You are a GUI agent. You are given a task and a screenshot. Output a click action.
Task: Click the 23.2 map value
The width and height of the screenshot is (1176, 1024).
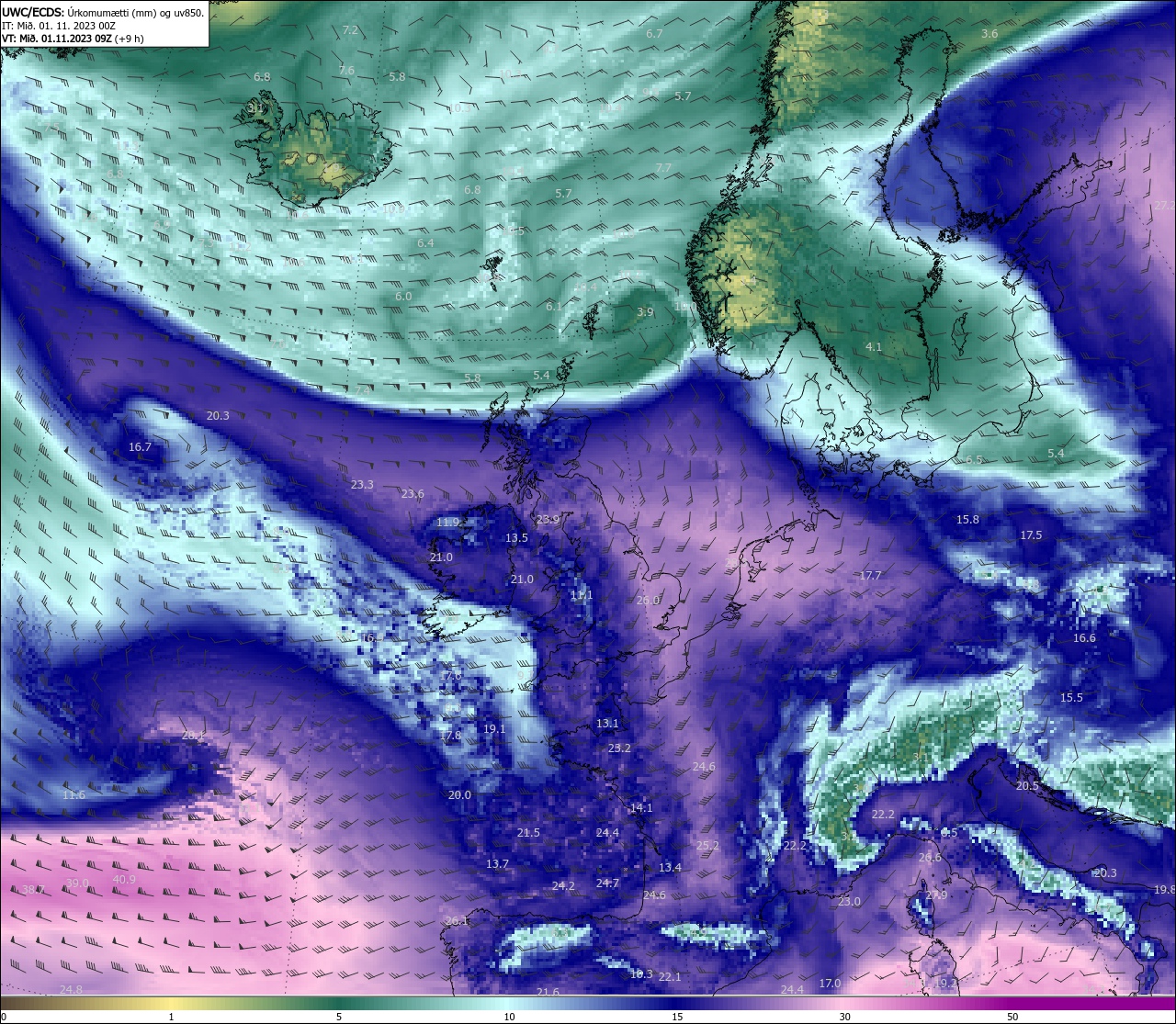pyautogui.click(x=619, y=748)
